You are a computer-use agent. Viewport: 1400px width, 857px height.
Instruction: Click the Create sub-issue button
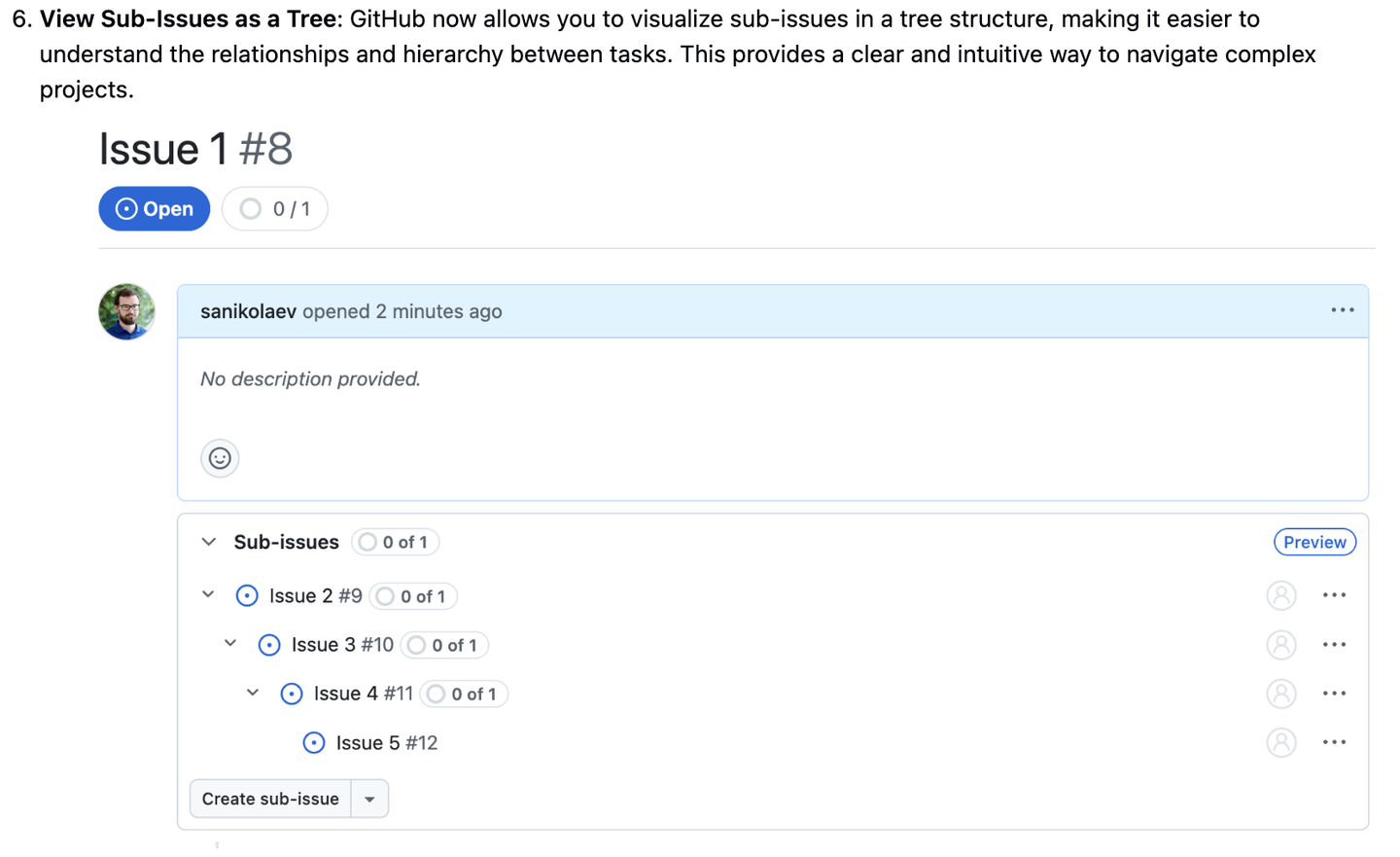click(270, 800)
